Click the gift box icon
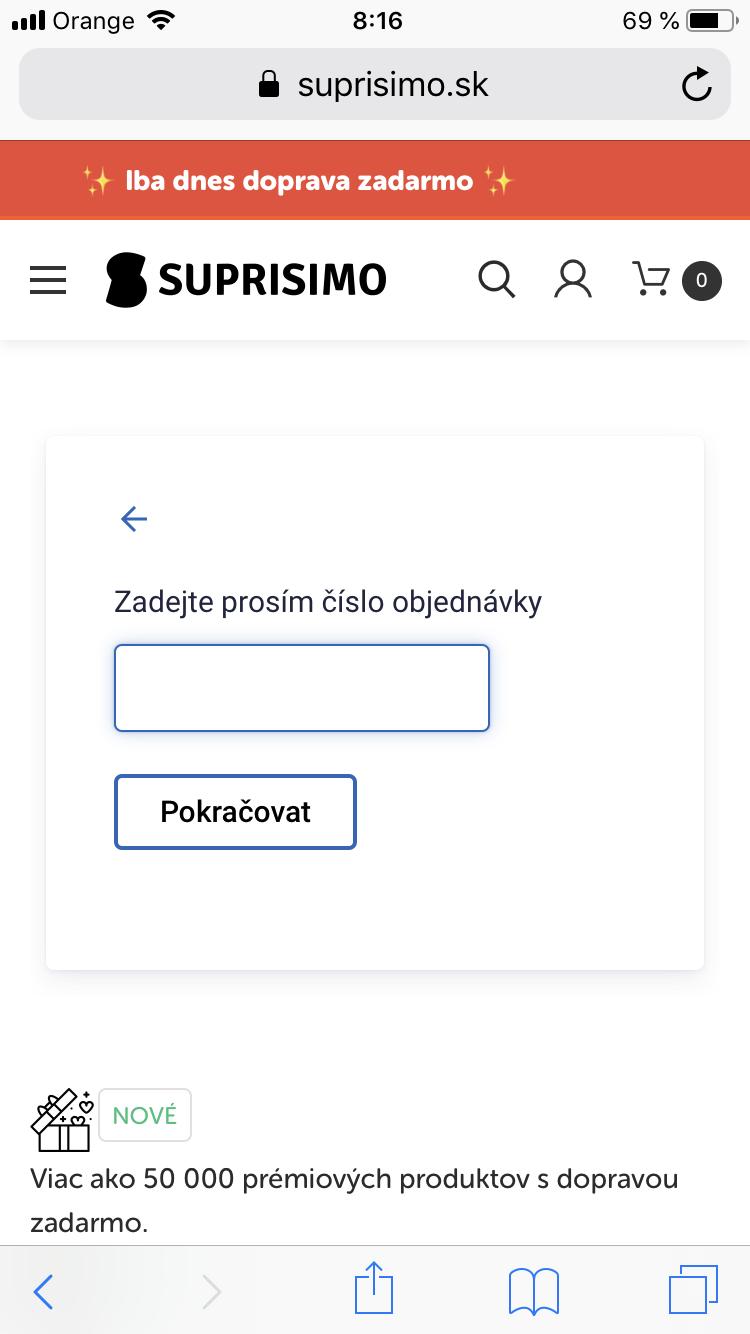This screenshot has width=750, height=1334. tap(62, 1119)
